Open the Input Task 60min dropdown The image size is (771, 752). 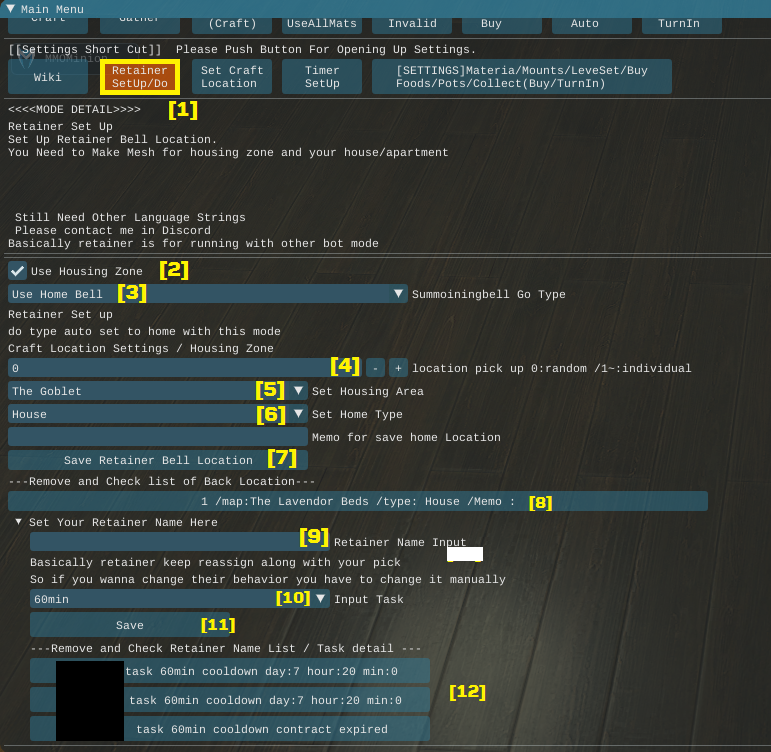pos(180,599)
